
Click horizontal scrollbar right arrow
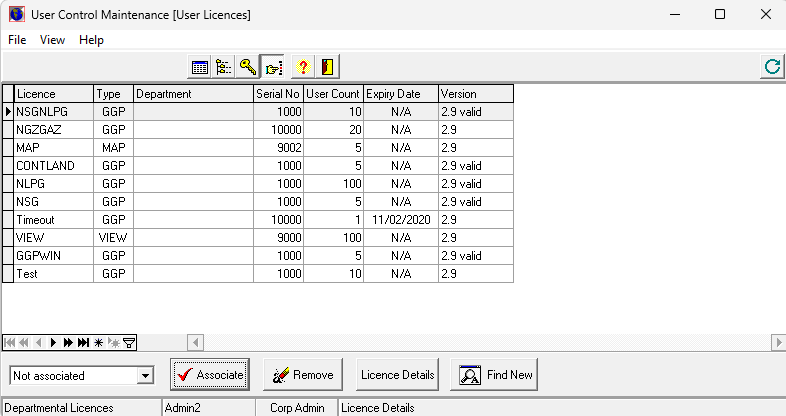click(x=778, y=343)
